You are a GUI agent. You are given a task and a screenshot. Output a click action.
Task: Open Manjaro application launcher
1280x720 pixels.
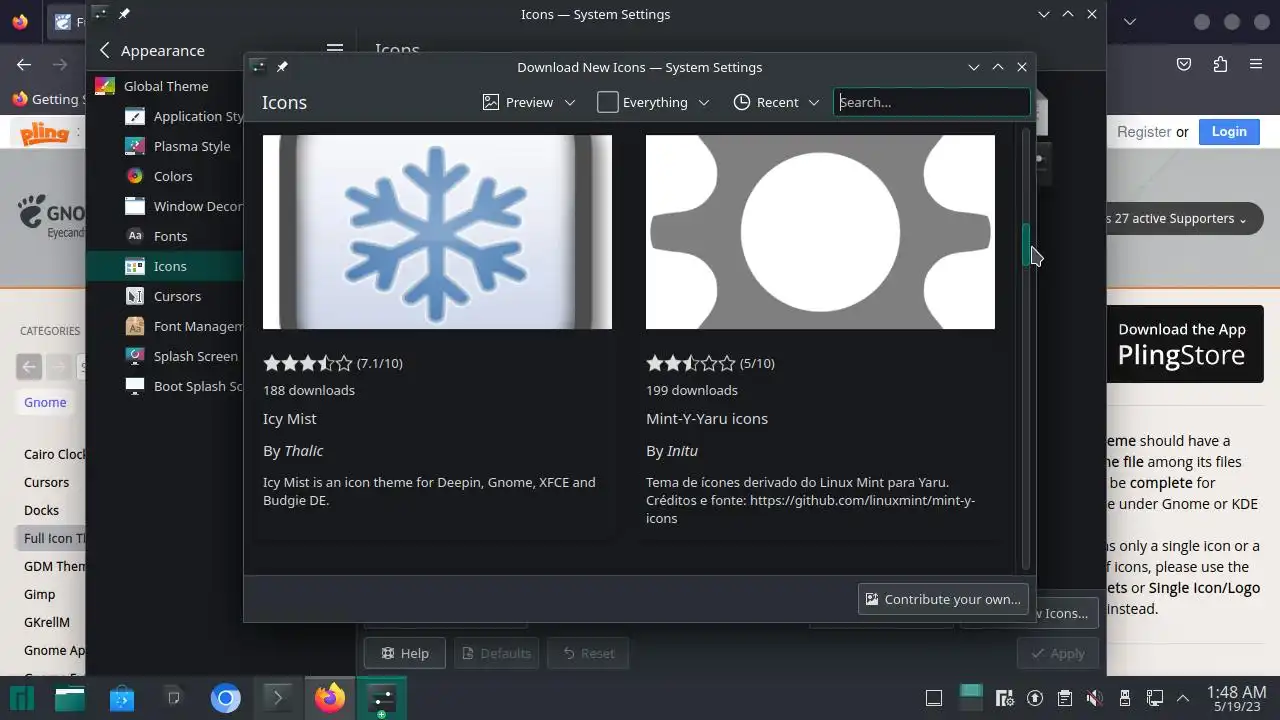pos(22,697)
